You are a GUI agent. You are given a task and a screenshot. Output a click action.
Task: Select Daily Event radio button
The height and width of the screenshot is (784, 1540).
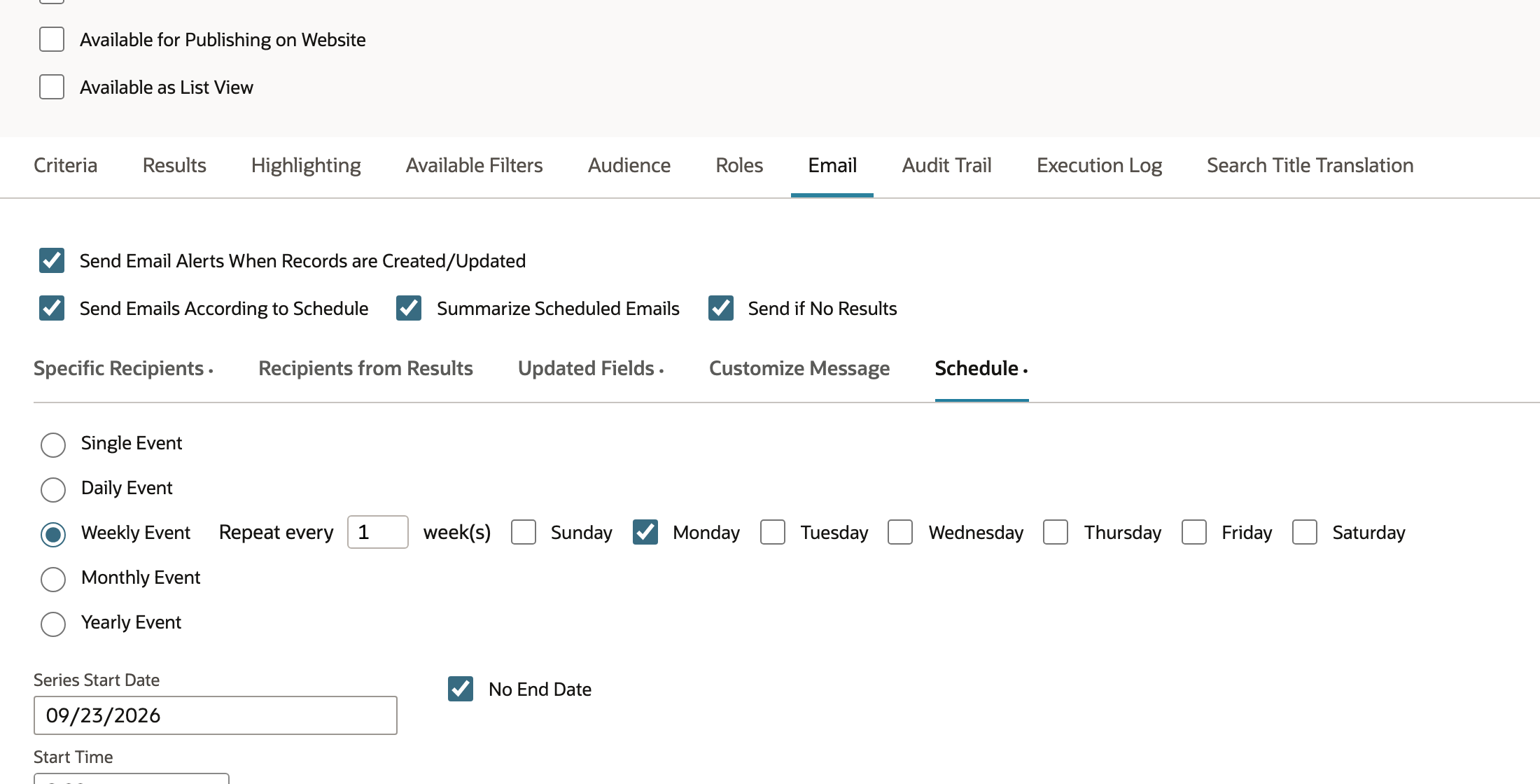point(53,490)
